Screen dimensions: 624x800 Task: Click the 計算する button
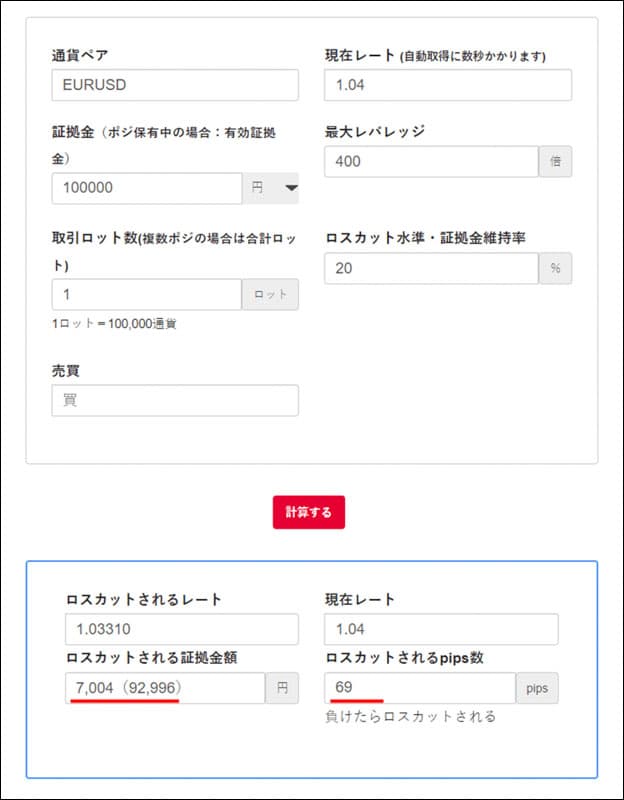coord(308,511)
